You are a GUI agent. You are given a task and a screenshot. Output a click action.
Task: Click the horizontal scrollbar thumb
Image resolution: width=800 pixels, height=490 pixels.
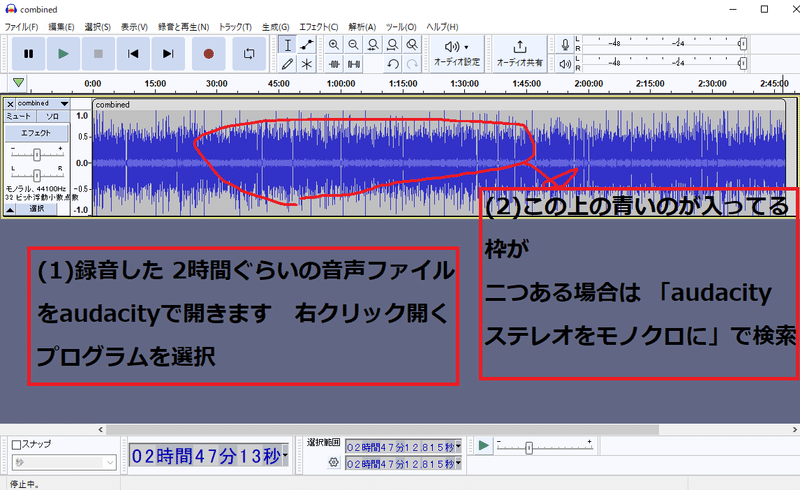[383, 430]
